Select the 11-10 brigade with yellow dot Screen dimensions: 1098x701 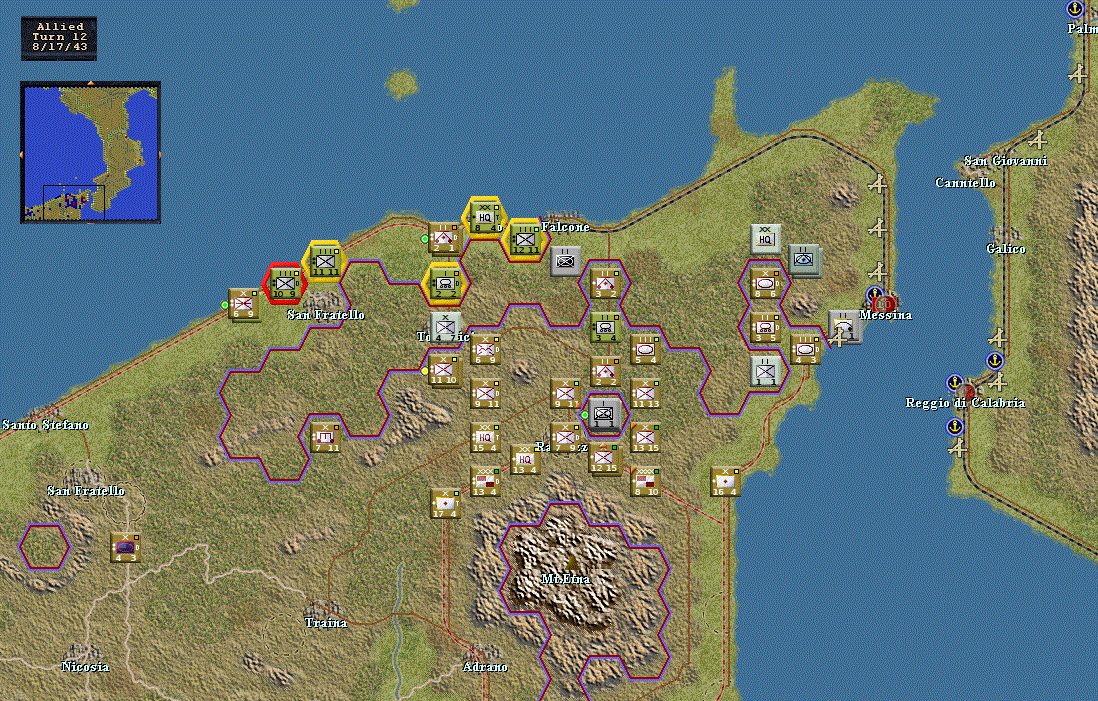click(x=445, y=370)
